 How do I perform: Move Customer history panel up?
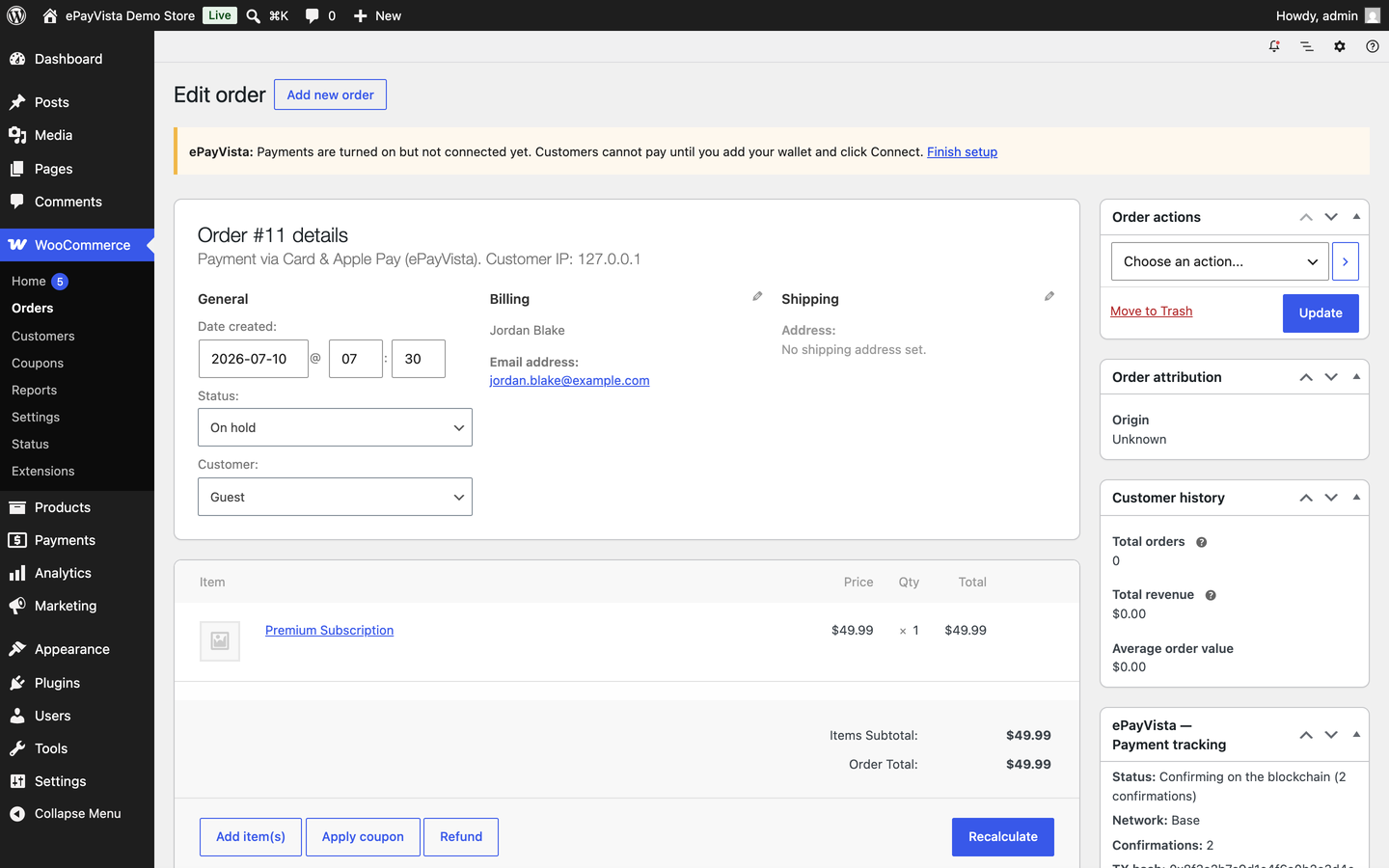click(1306, 498)
